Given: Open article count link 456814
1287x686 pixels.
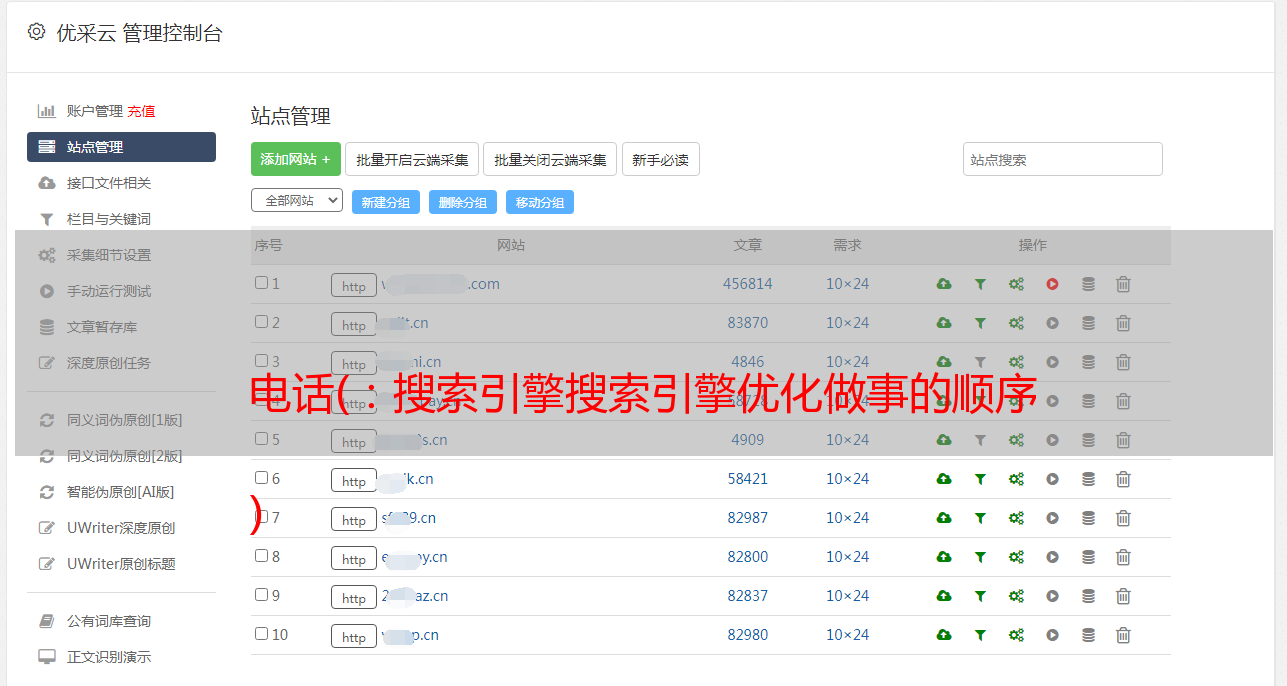Looking at the screenshot, I should pyautogui.click(x=748, y=284).
